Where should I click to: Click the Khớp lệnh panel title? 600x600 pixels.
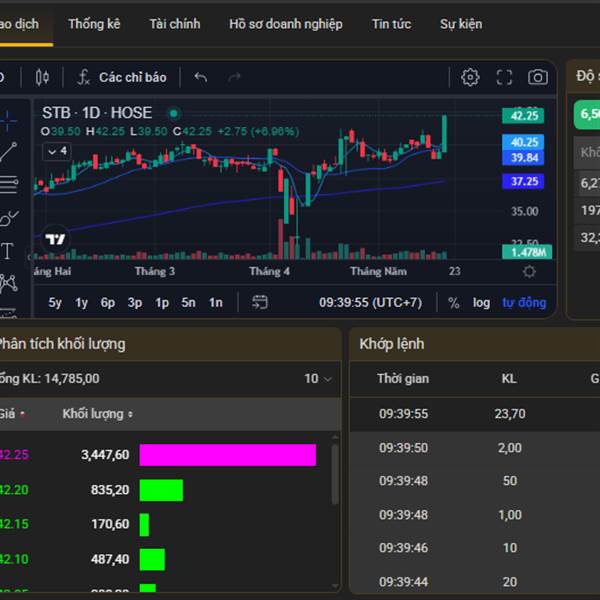click(x=392, y=344)
